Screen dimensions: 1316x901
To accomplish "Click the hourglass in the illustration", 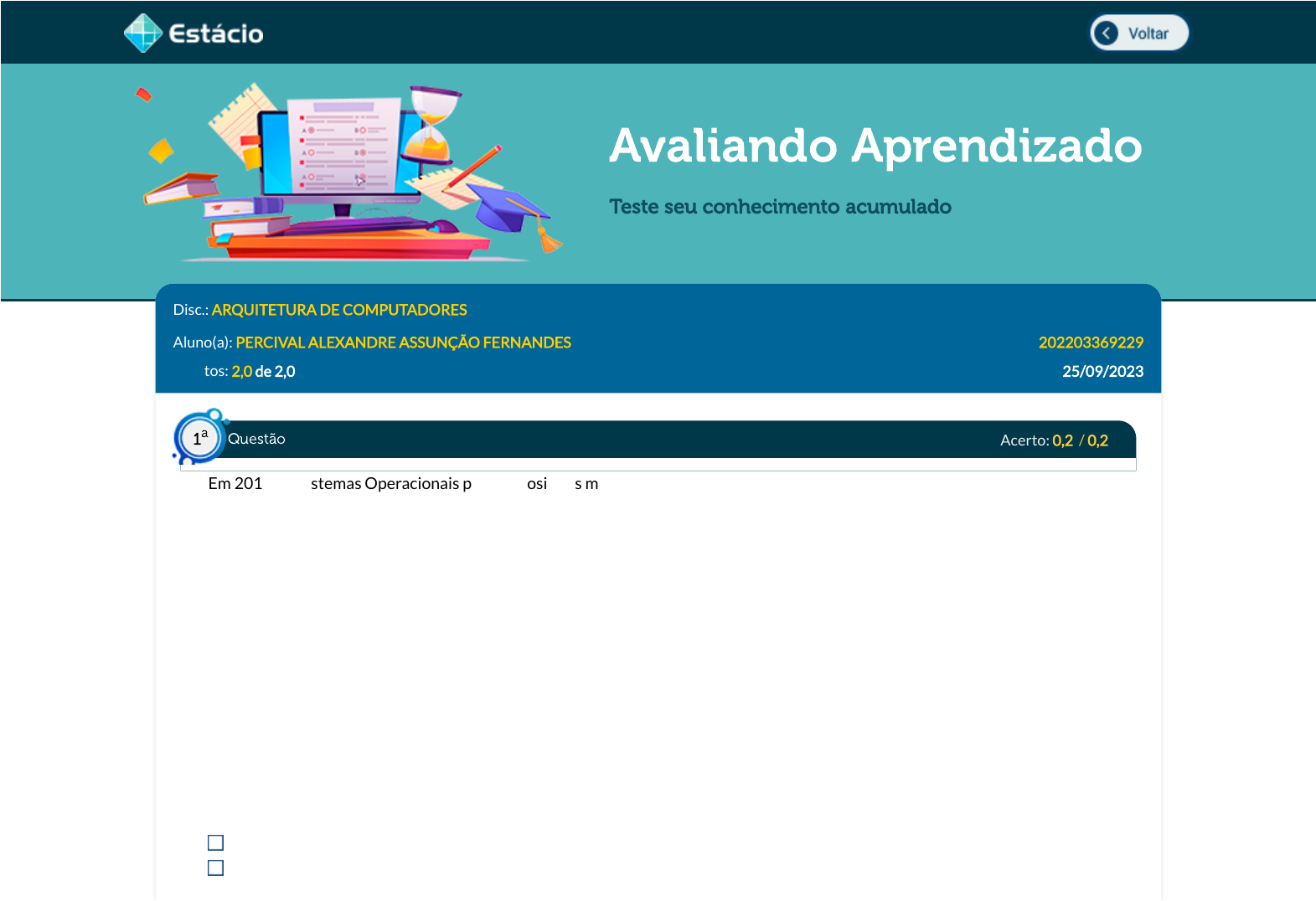I will 431,124.
